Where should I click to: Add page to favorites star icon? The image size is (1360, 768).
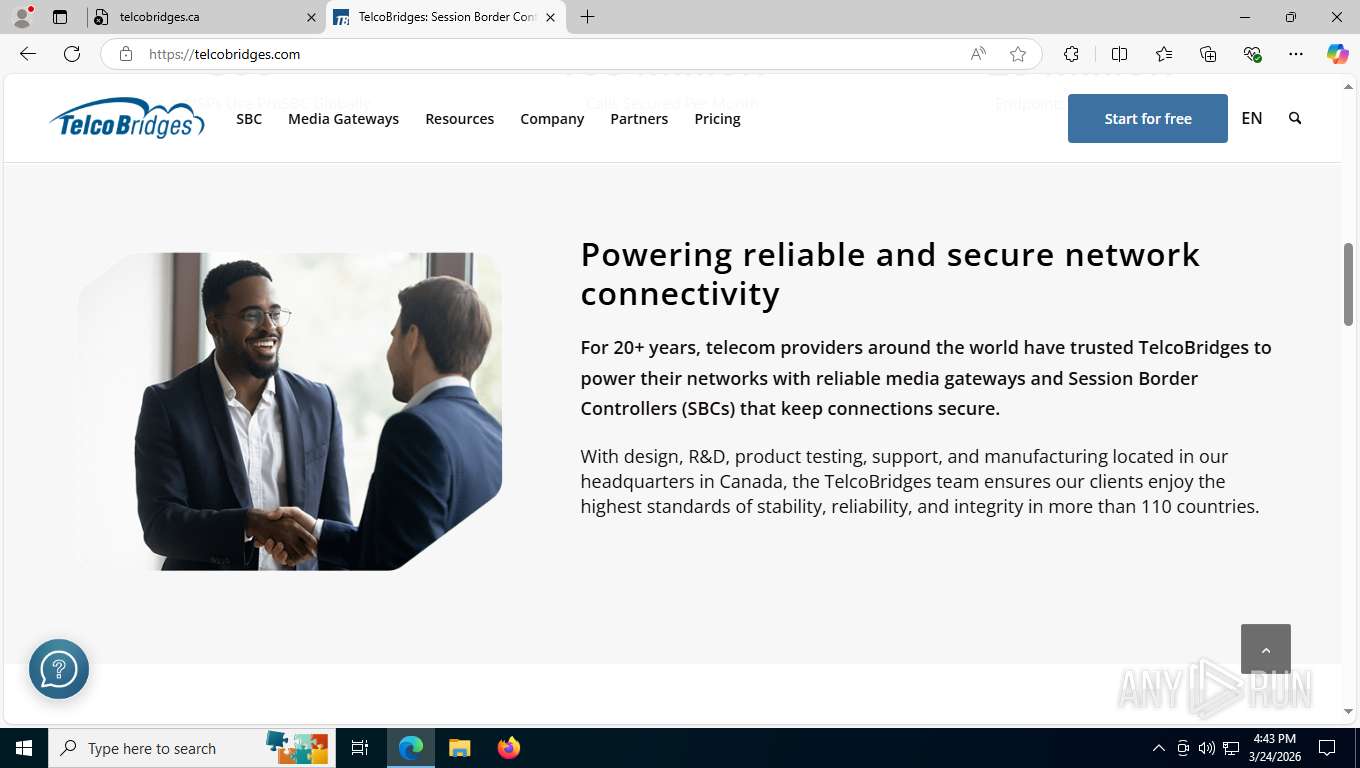(1018, 54)
